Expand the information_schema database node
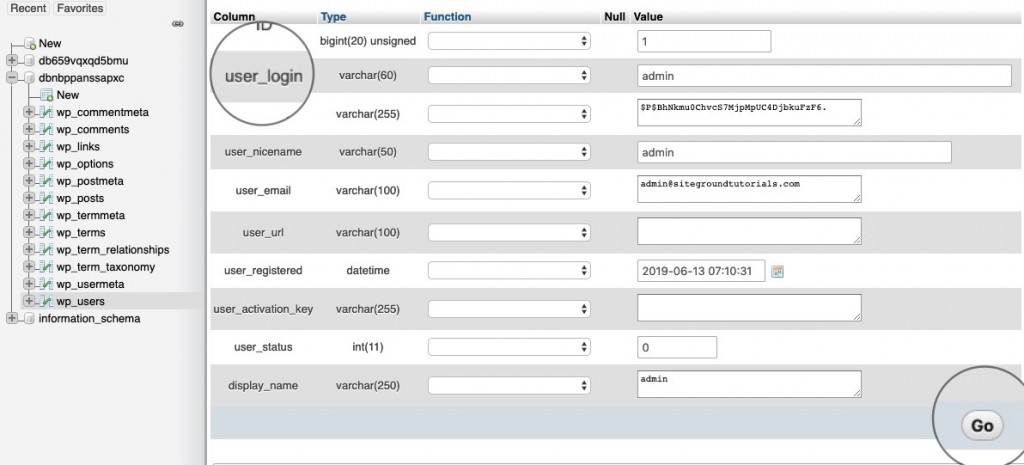This screenshot has height=465, width=1024. pos(12,319)
